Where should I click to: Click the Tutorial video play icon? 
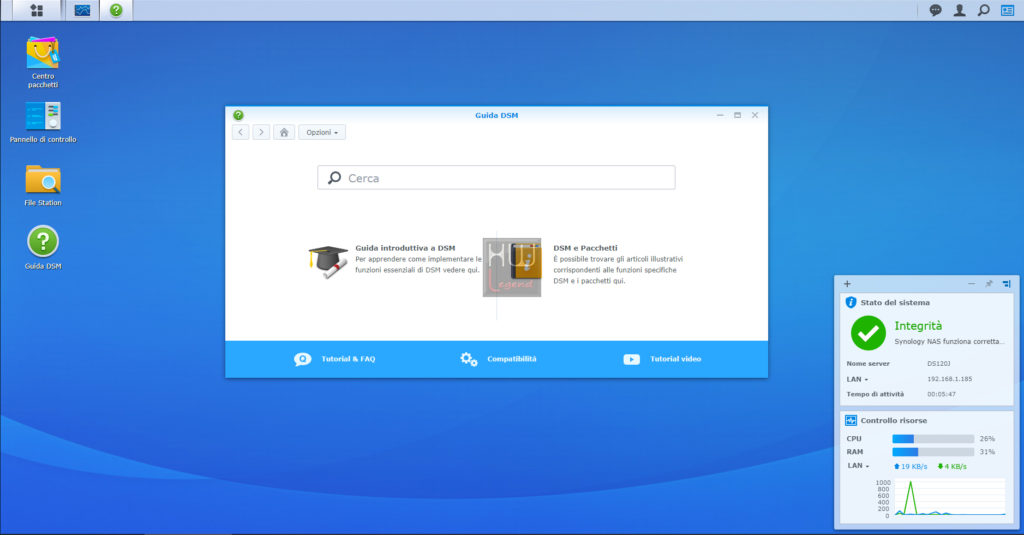pos(632,359)
